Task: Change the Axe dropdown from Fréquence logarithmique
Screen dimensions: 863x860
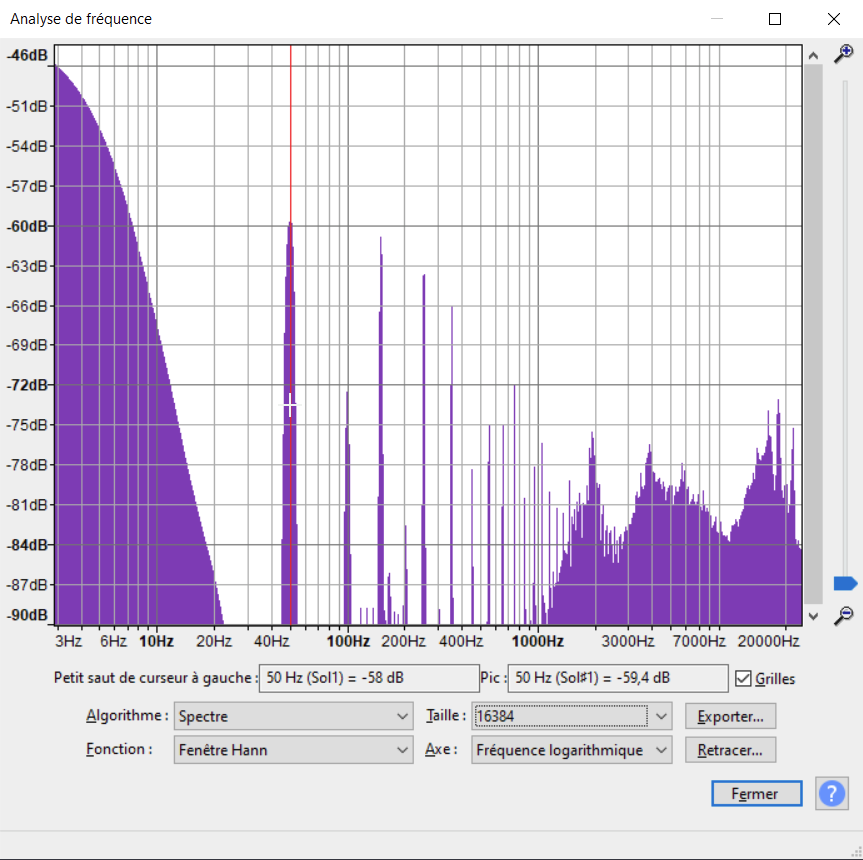Action: click(571, 749)
